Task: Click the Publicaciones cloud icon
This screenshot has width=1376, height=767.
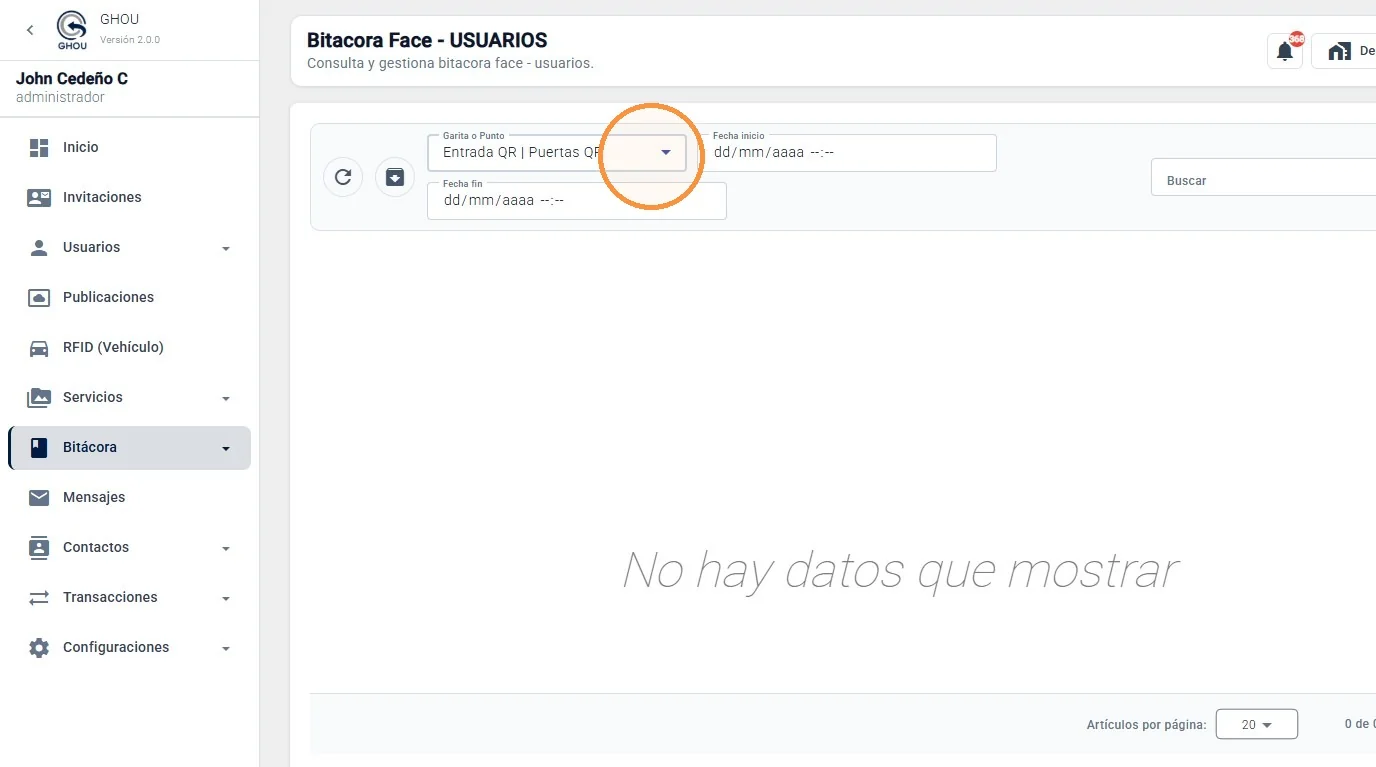Action: 39,297
